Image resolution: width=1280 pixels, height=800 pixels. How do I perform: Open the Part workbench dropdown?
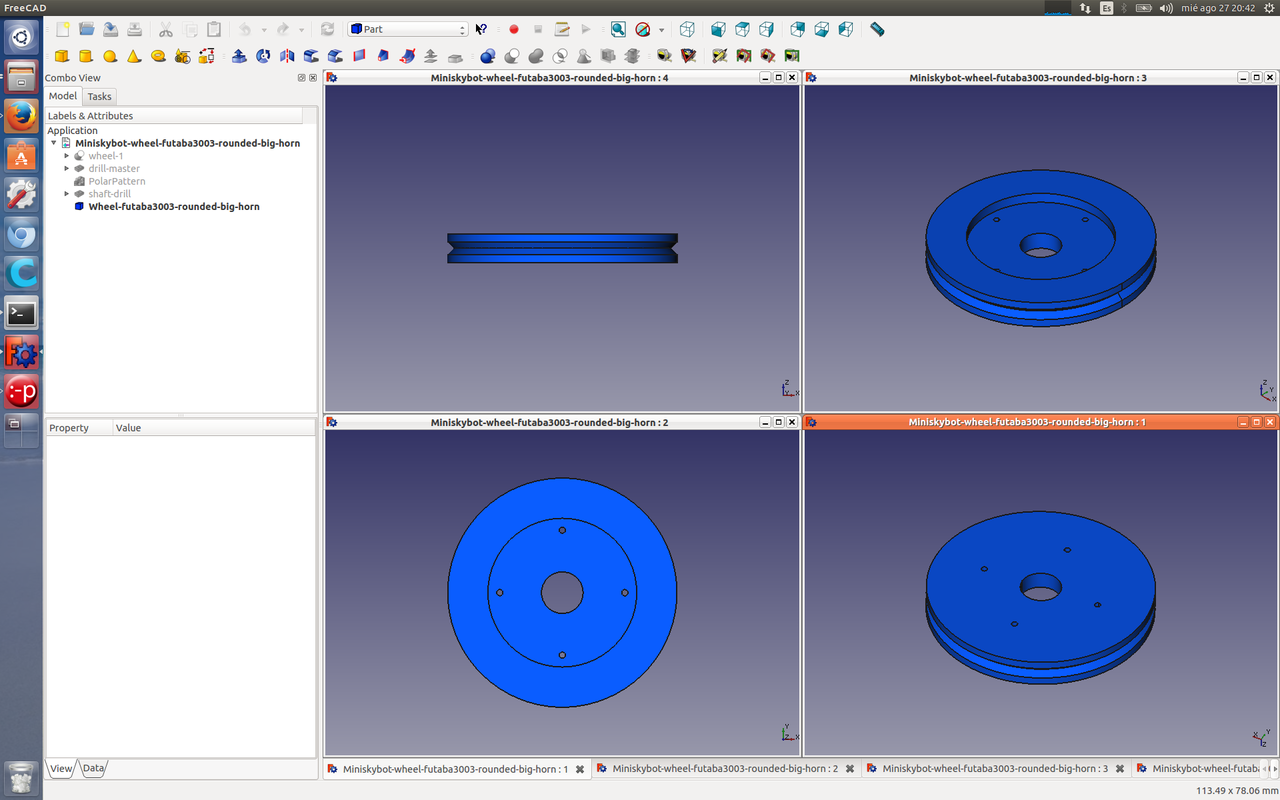pyautogui.click(x=407, y=30)
